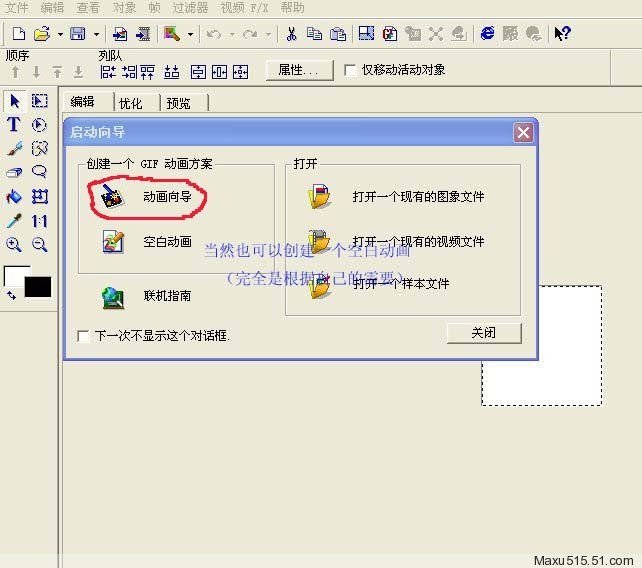Expand the Open folder dropdown arrow

[60, 34]
